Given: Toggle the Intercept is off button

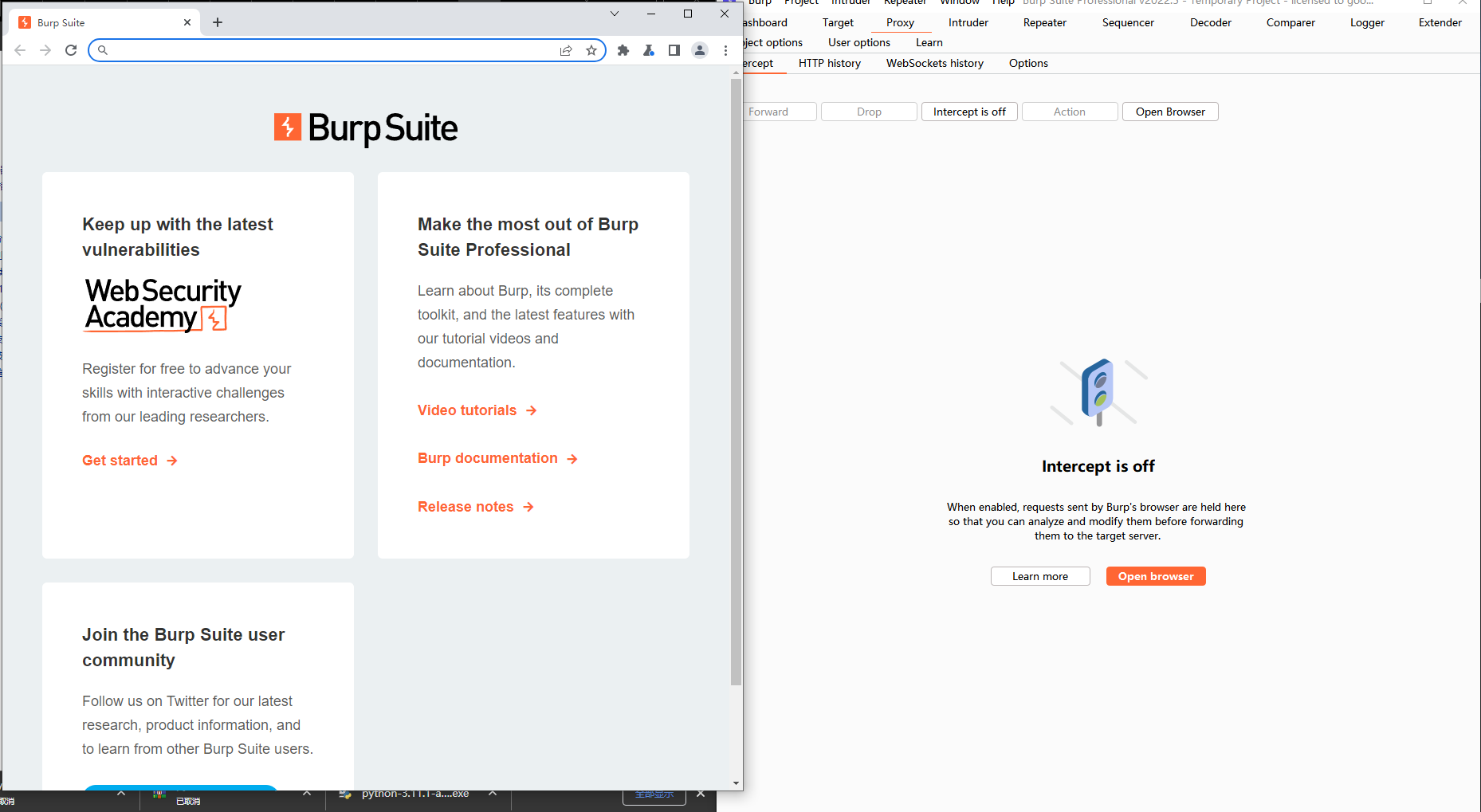Looking at the screenshot, I should [969, 112].
